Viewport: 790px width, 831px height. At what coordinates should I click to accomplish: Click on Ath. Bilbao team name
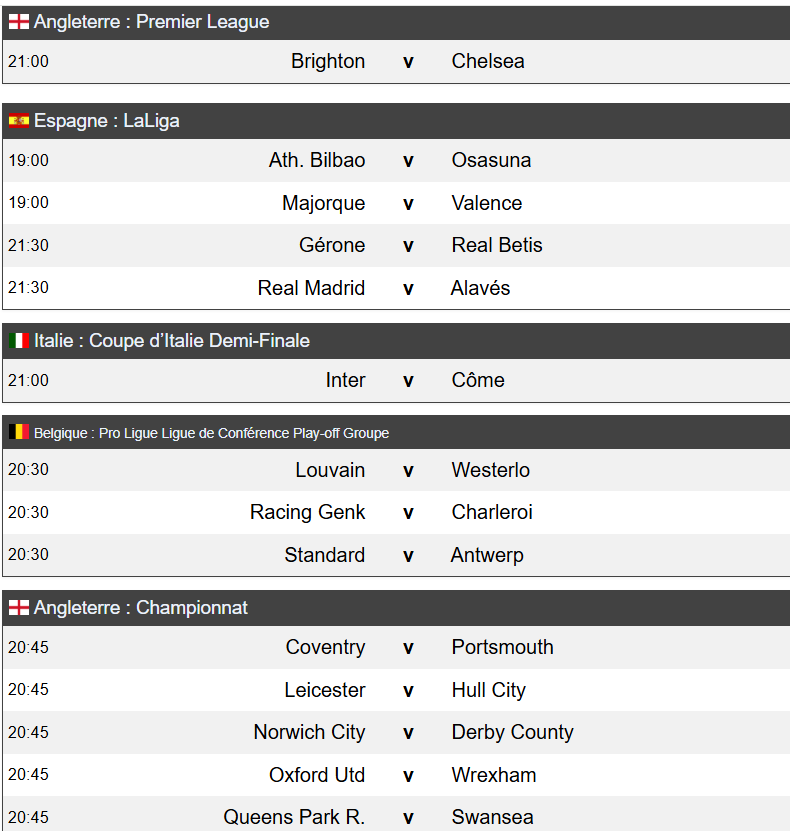pos(317,160)
